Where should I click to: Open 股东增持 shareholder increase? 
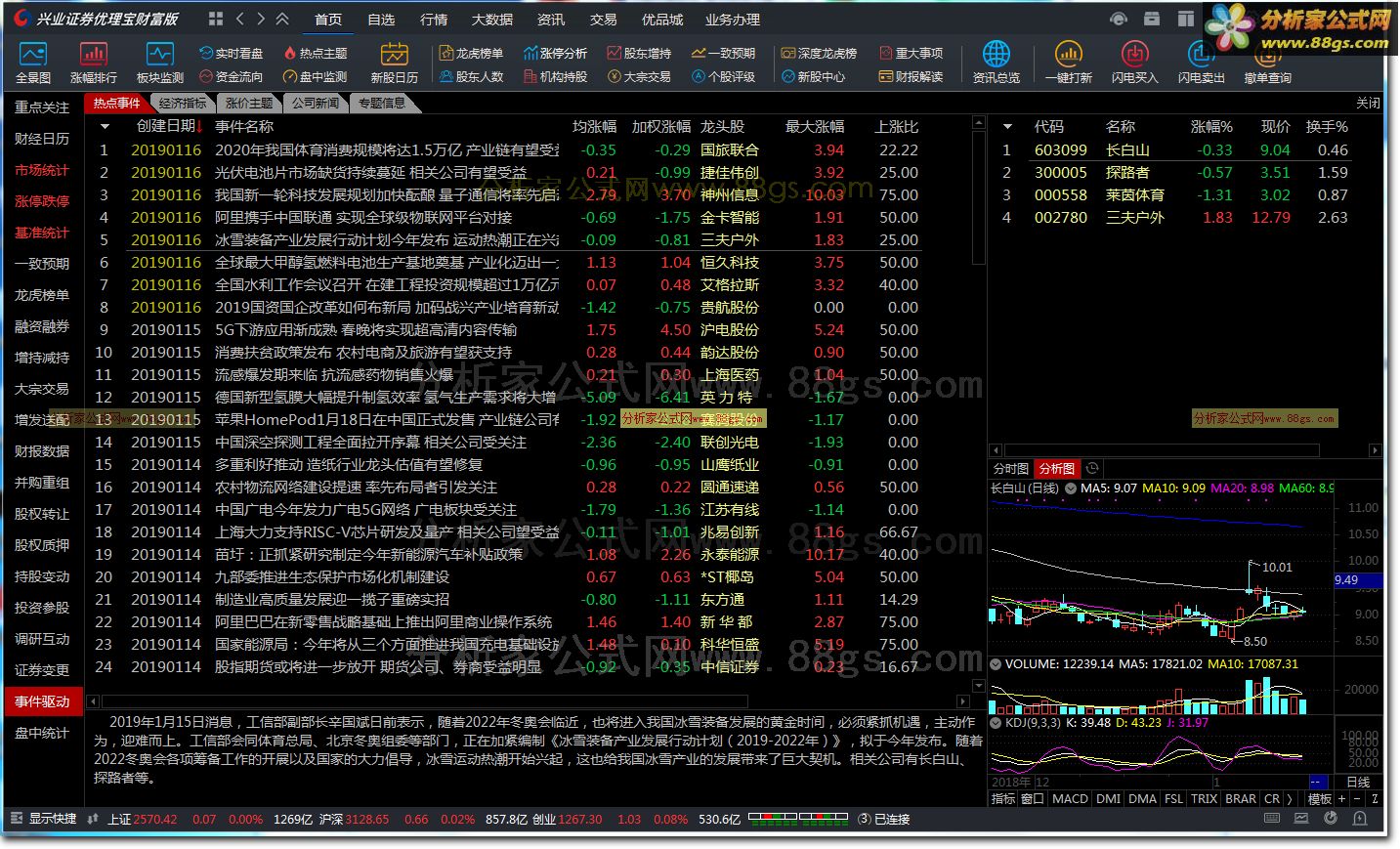pyautogui.click(x=639, y=54)
